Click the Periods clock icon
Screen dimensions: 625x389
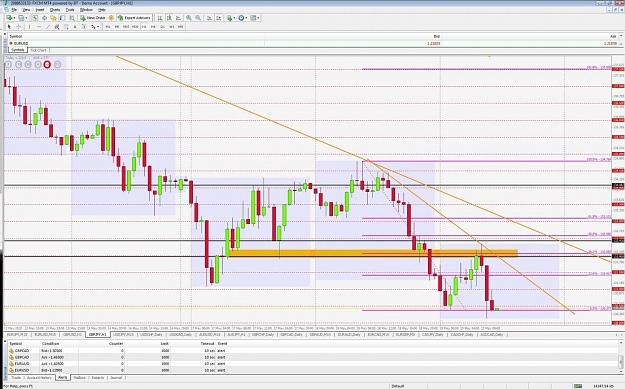(241, 18)
